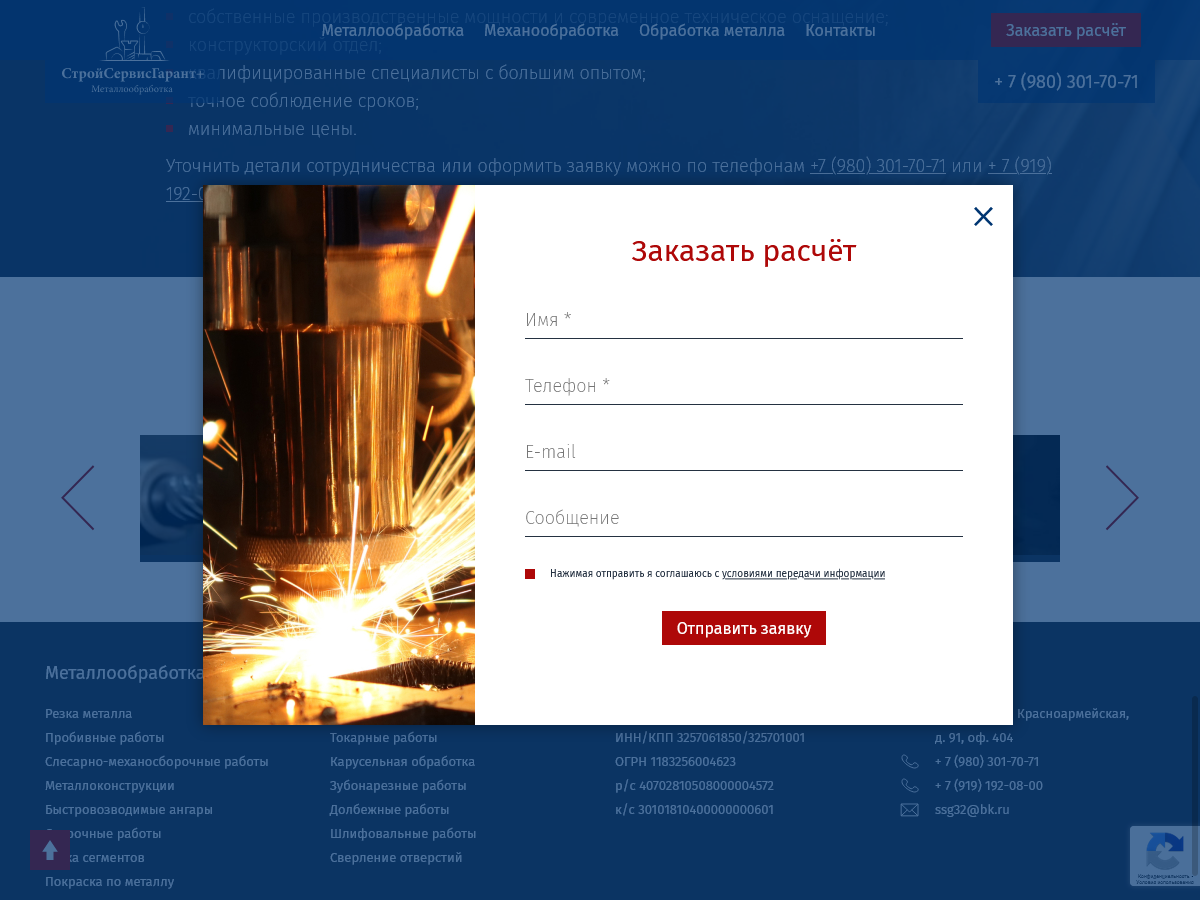Focus the Имя input field
This screenshot has height=900, width=1200.
click(743, 321)
